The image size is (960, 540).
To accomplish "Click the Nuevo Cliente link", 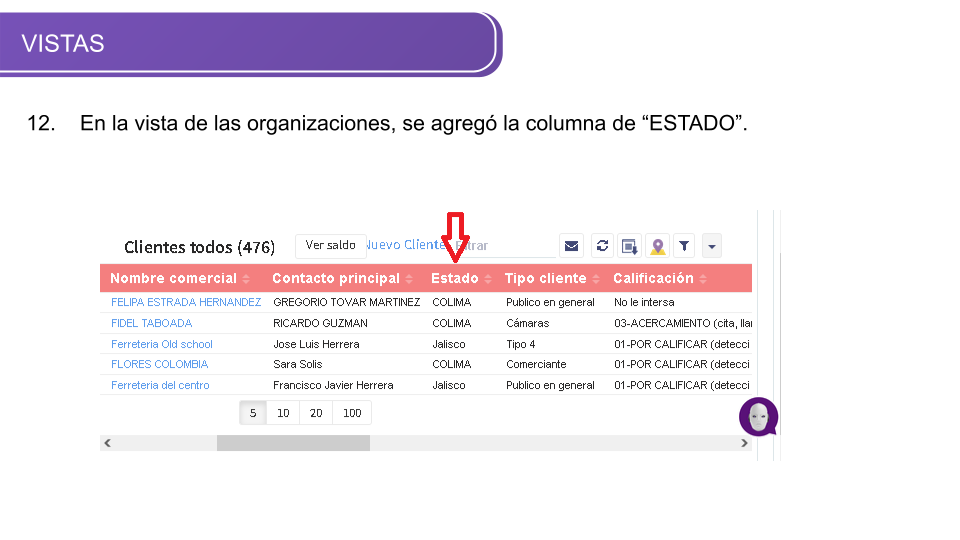I will (405, 245).
